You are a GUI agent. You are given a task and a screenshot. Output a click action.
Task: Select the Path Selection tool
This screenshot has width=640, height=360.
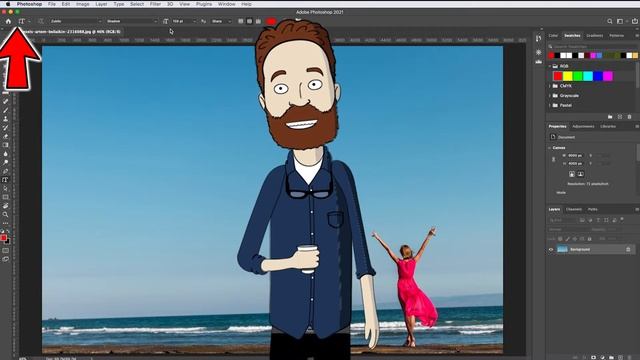pos(5,189)
